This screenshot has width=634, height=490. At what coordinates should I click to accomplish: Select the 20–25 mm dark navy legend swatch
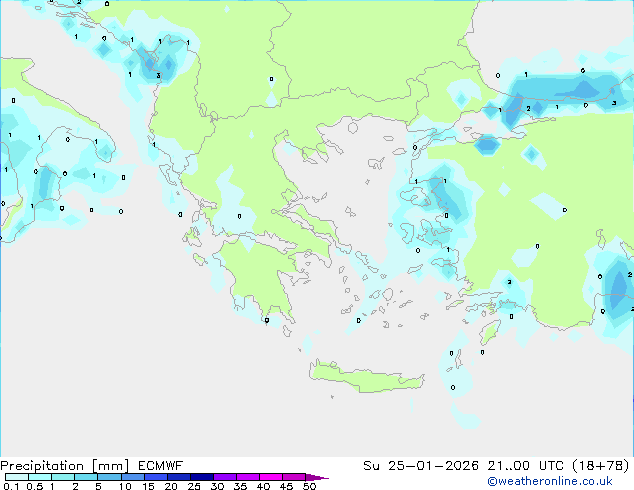(180, 478)
